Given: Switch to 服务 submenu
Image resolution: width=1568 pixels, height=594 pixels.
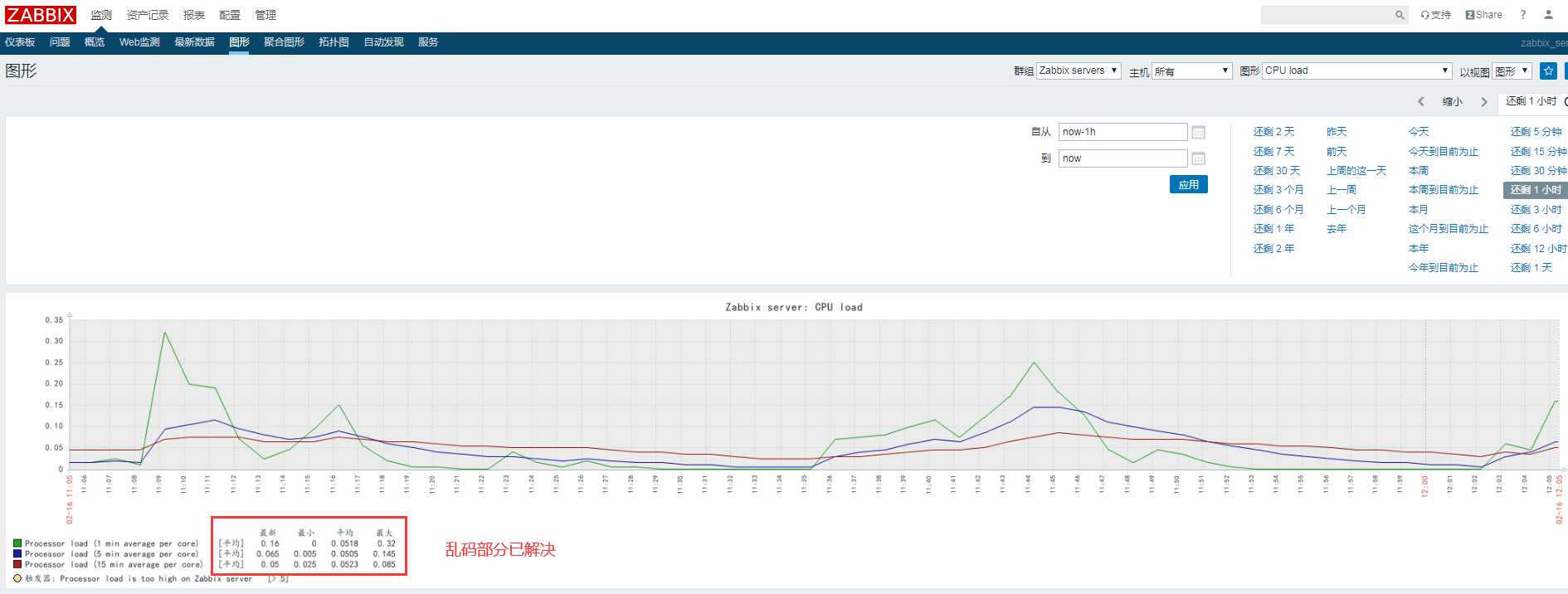Looking at the screenshot, I should (x=428, y=42).
